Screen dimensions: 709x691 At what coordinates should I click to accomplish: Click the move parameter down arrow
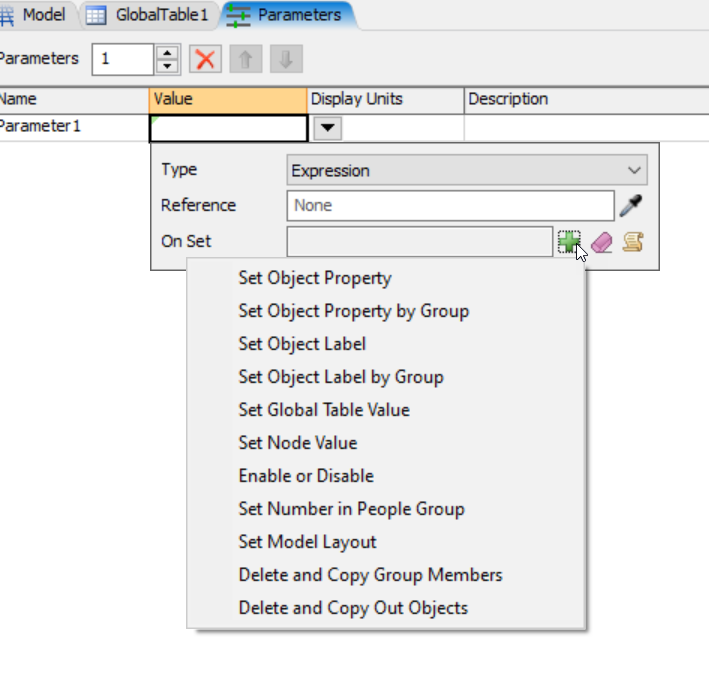pyautogui.click(x=286, y=59)
